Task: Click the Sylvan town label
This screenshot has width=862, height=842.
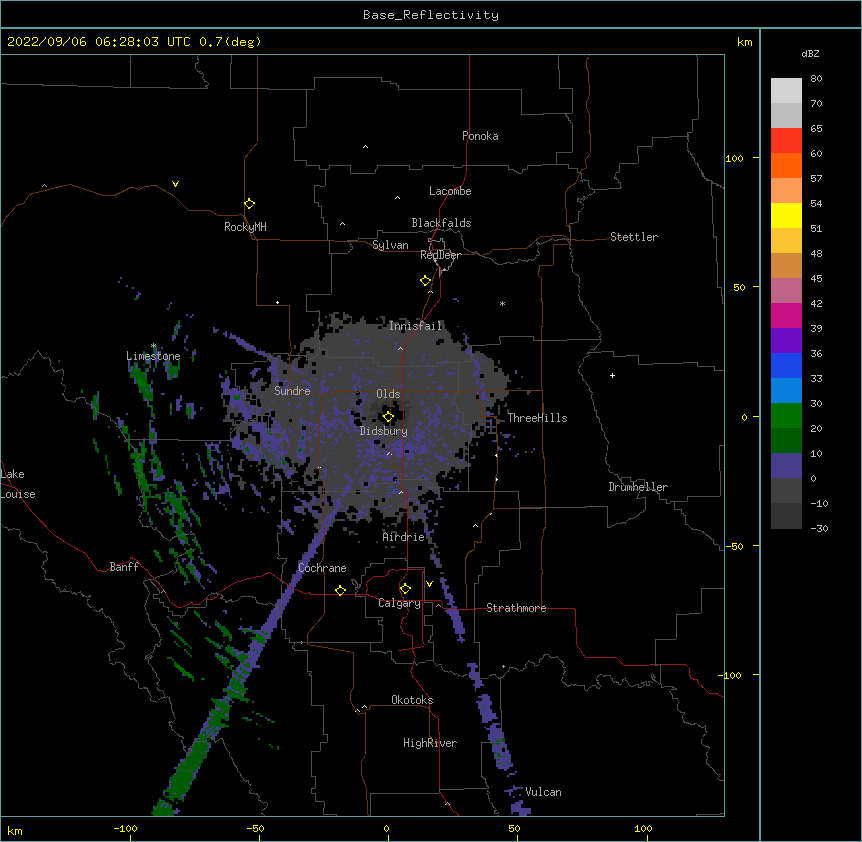Action: click(390, 245)
